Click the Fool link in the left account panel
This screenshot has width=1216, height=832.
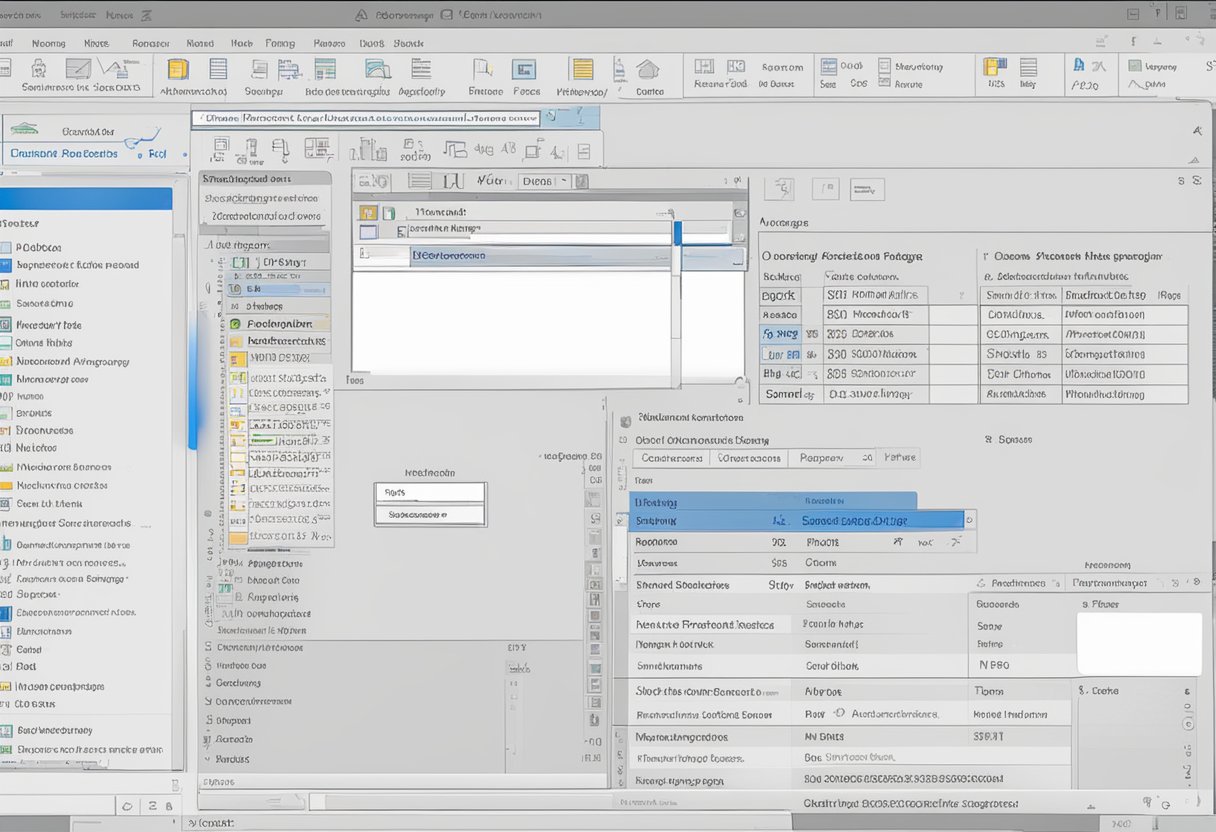click(156, 154)
